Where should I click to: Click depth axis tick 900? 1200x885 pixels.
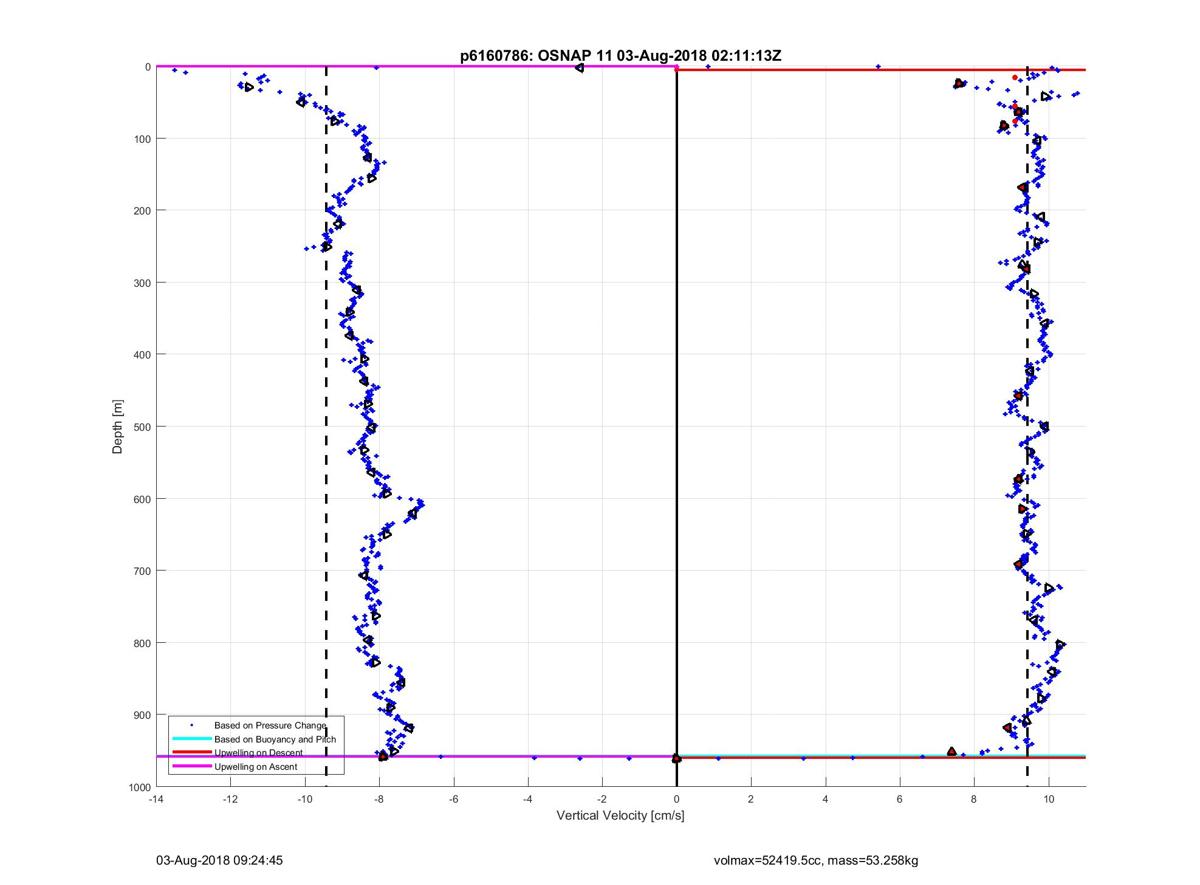(140, 715)
